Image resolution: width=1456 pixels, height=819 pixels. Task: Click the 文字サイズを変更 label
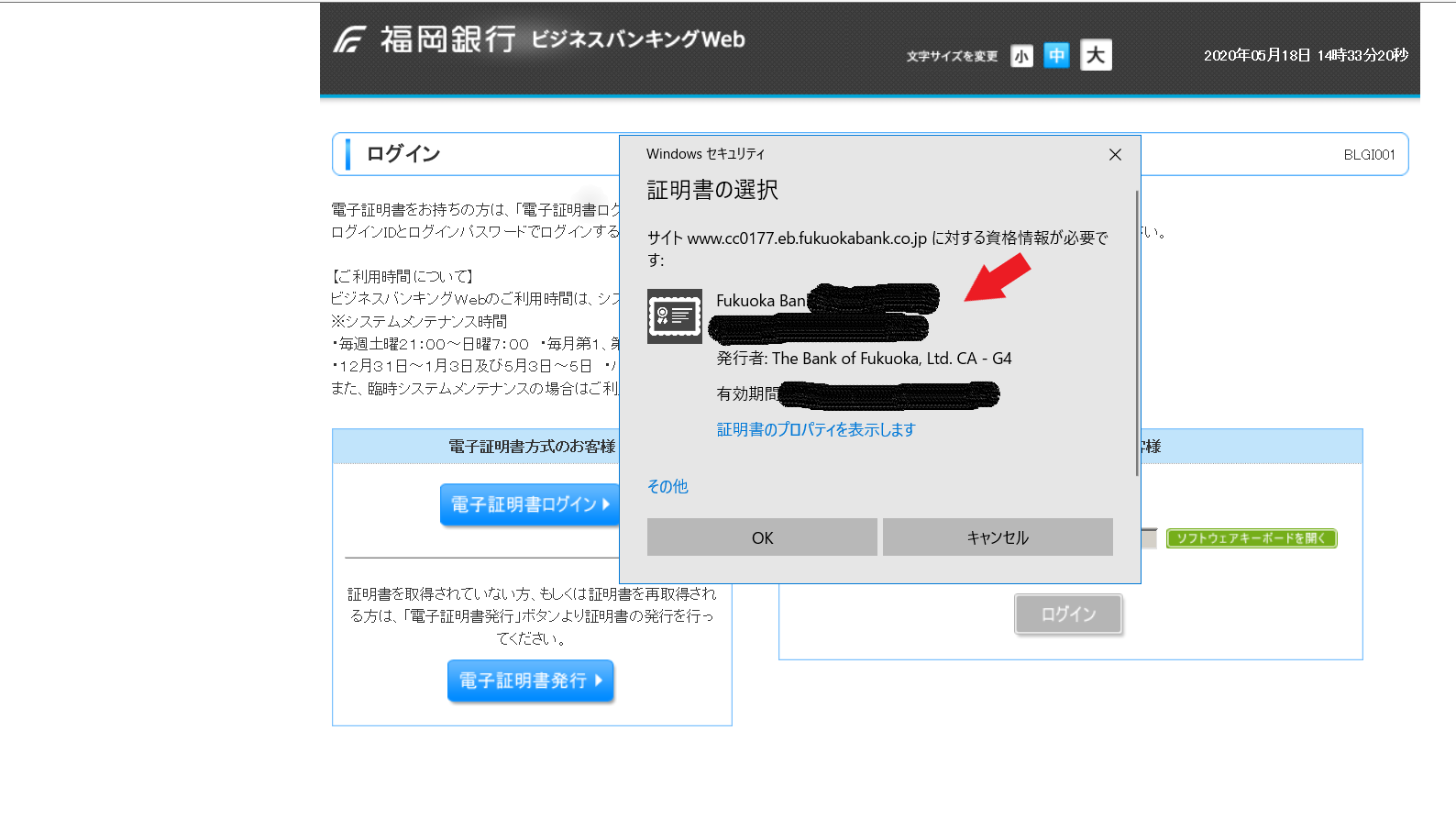[952, 57]
